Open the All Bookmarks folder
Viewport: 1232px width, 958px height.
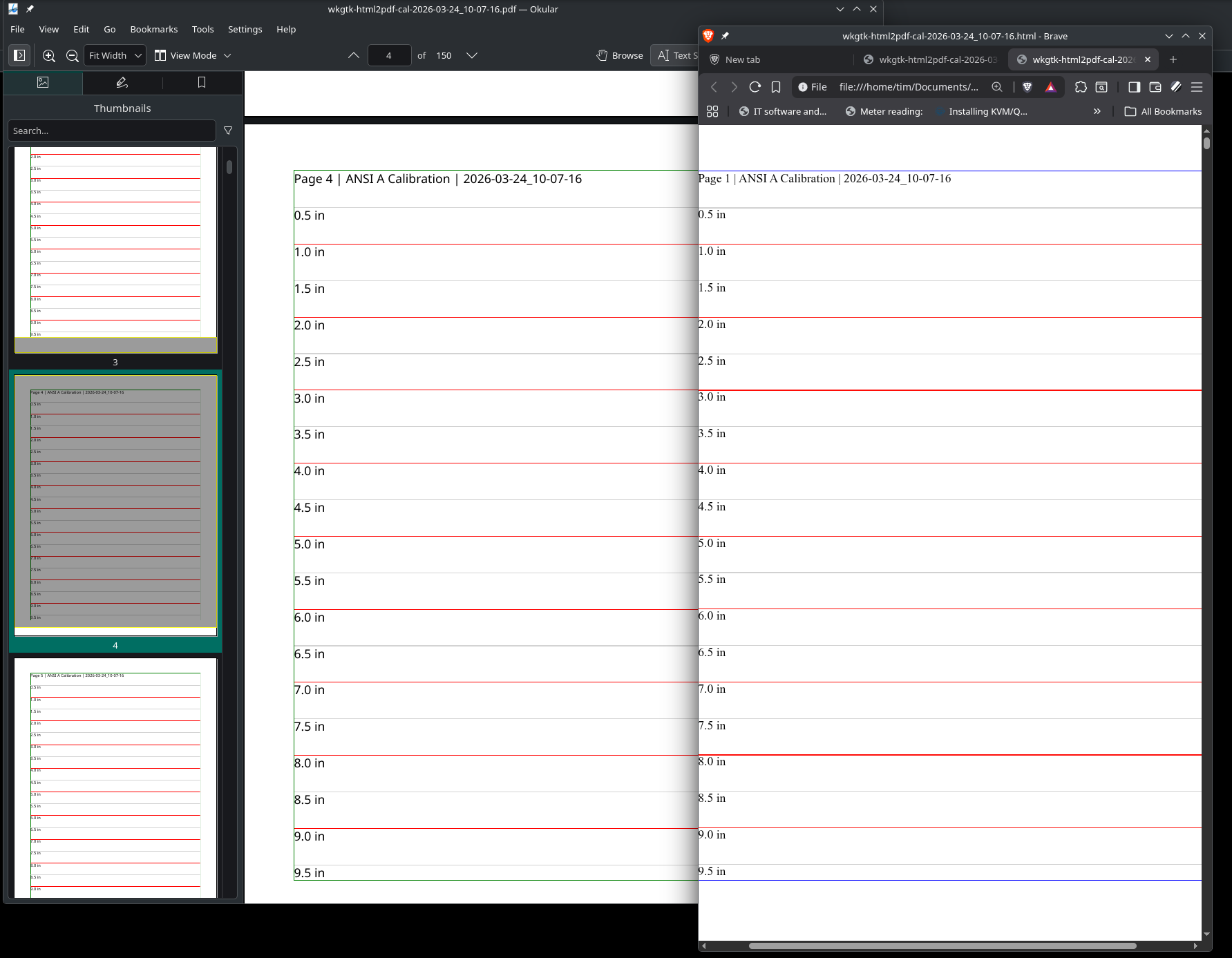1164,111
